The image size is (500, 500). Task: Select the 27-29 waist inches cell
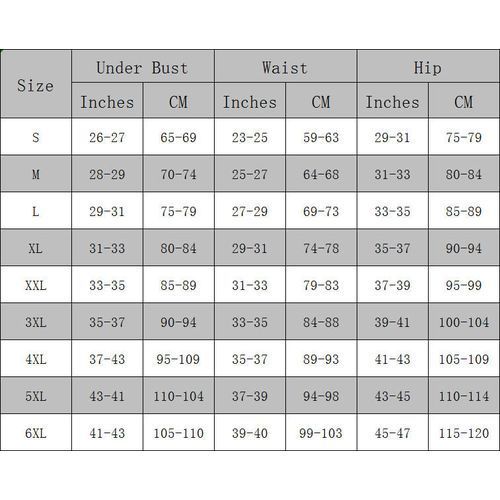coord(250,211)
